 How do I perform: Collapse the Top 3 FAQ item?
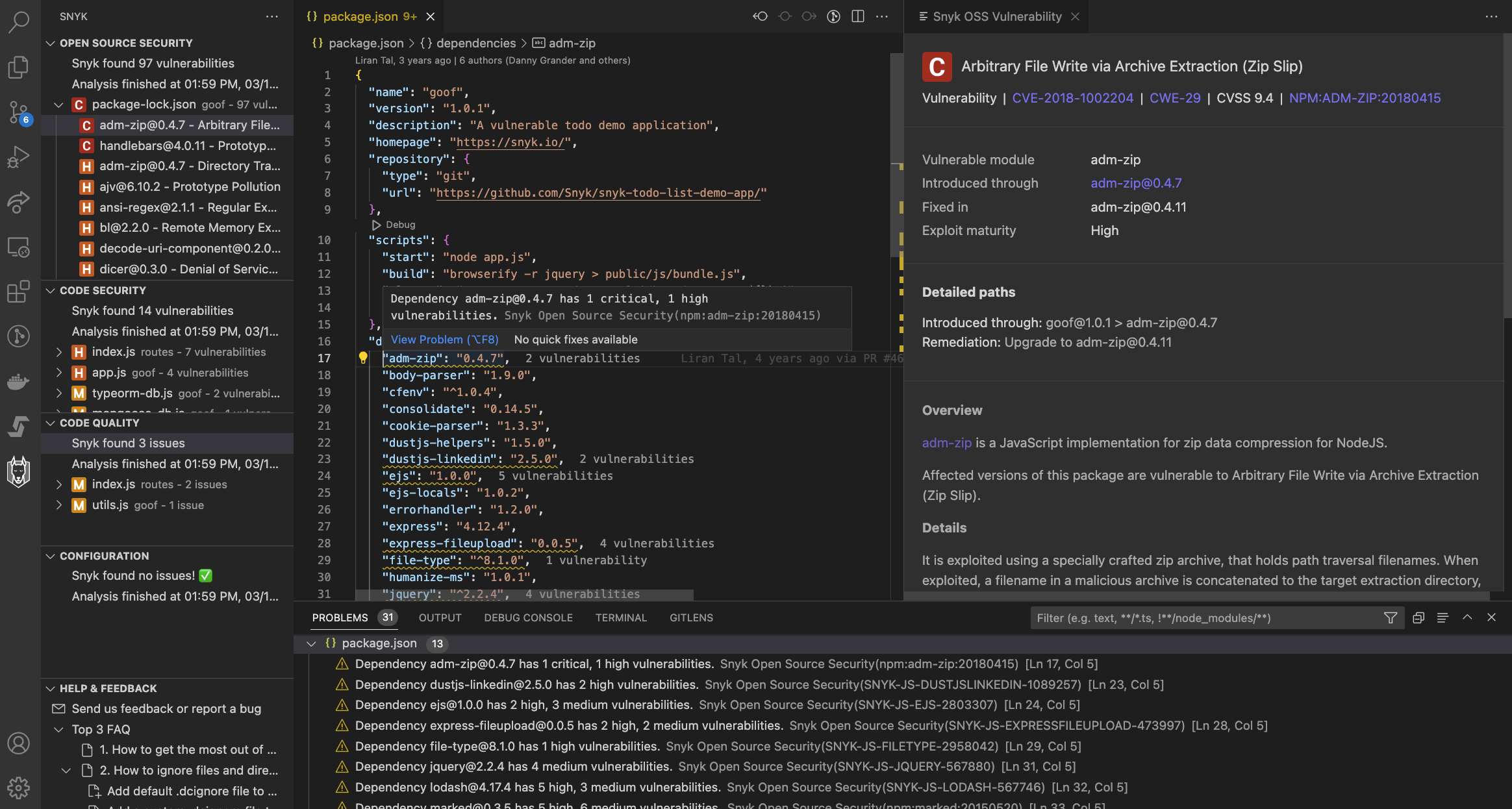click(58, 730)
